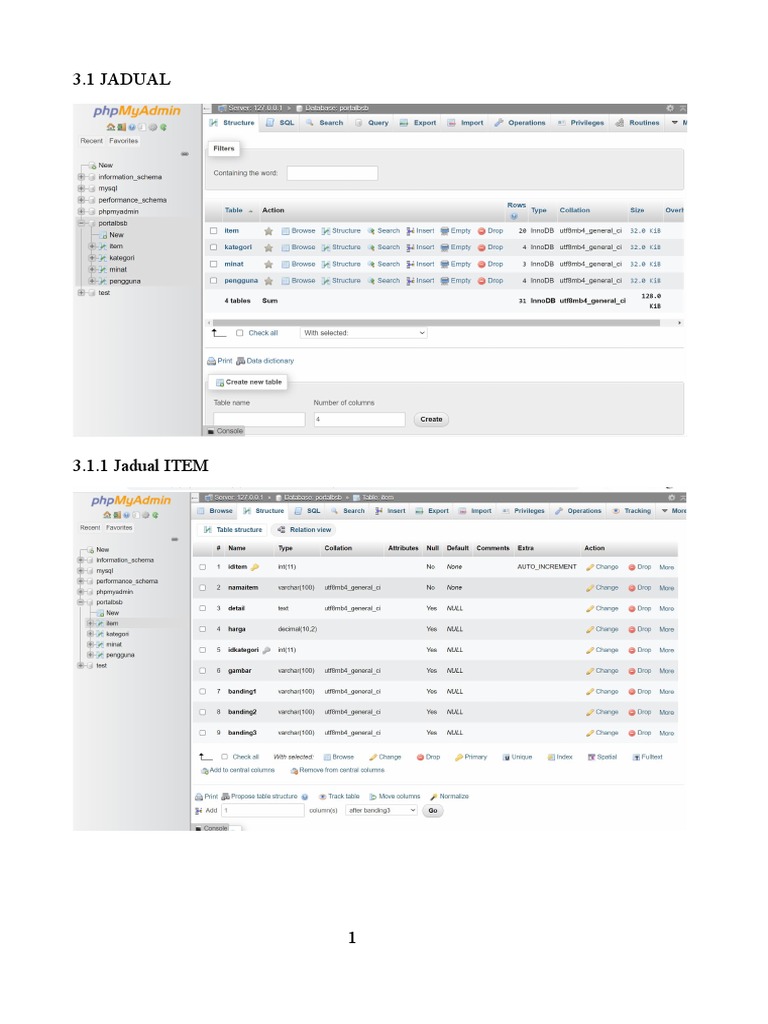Open the Routines tab in the database view
This screenshot has height=1024, width=768.
[637, 123]
